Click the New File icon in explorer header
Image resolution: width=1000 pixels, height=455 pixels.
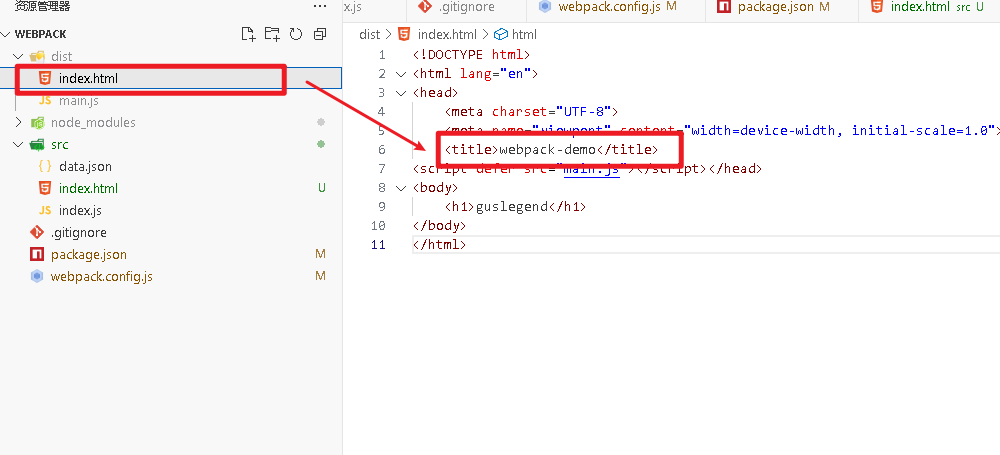248,34
